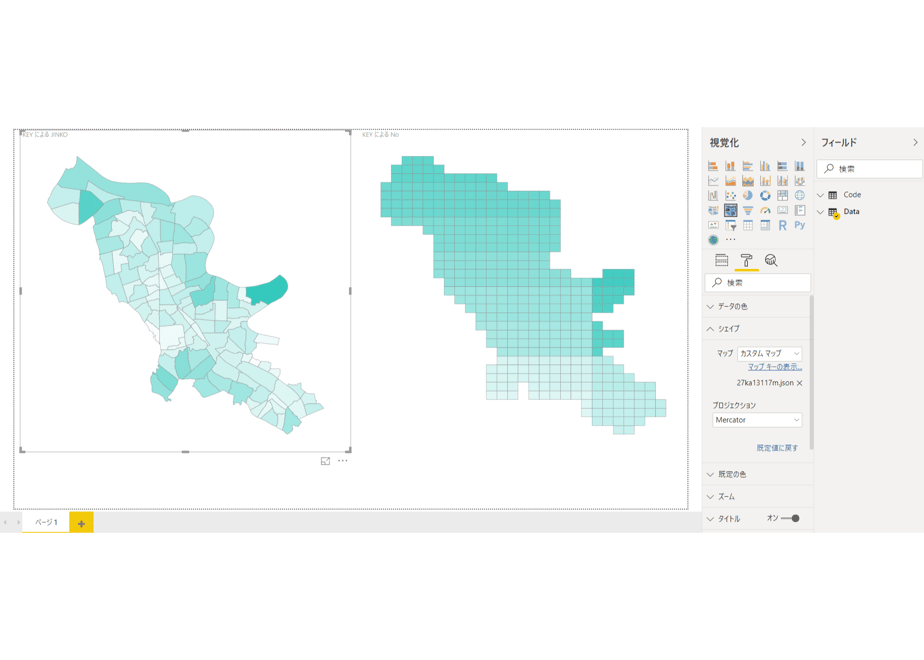Viewport: 924px width, 660px height.
Task: Click the format pane vertical scrollbar
Action: point(812,372)
